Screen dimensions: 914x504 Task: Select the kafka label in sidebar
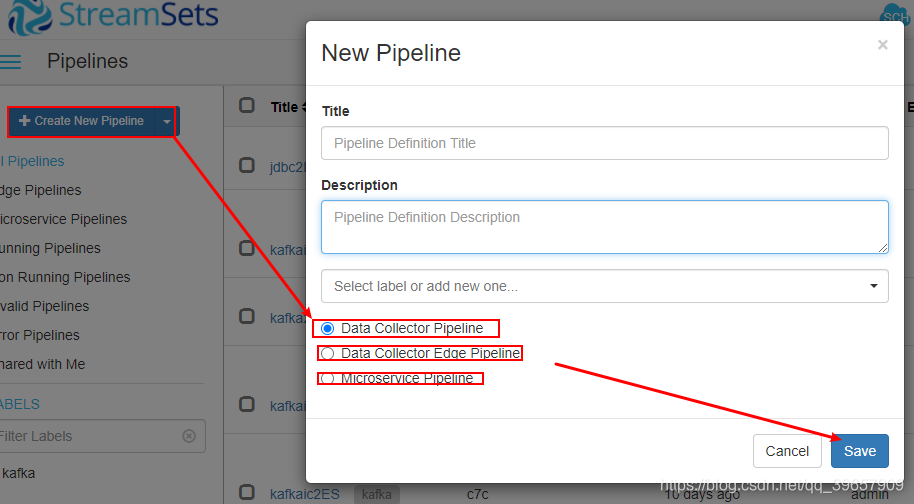[18, 473]
